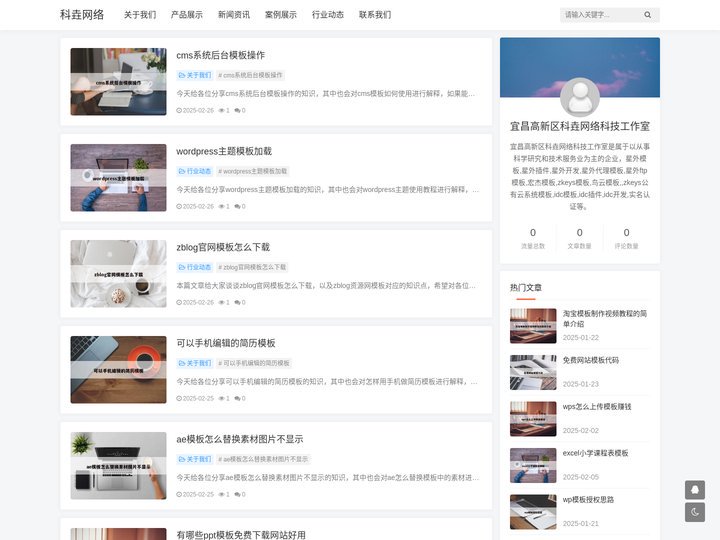This screenshot has height=540, width=720.
Task: Click the 评论数量 stat counter
Action: pos(626,238)
